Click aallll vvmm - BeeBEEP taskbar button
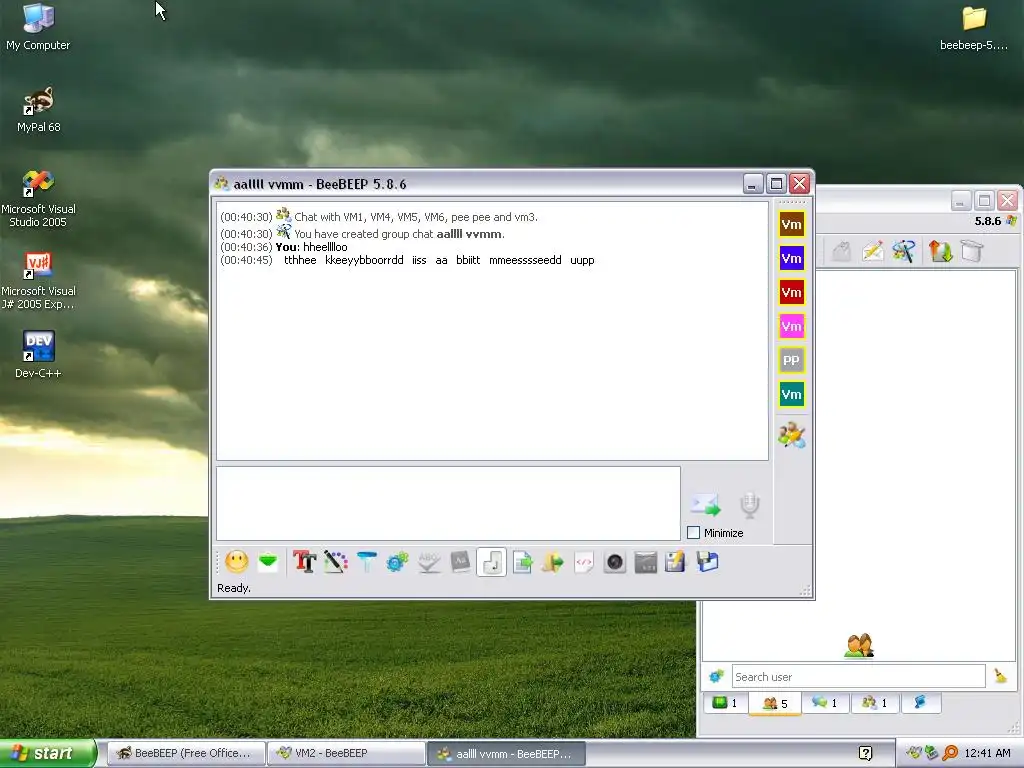 (x=505, y=754)
